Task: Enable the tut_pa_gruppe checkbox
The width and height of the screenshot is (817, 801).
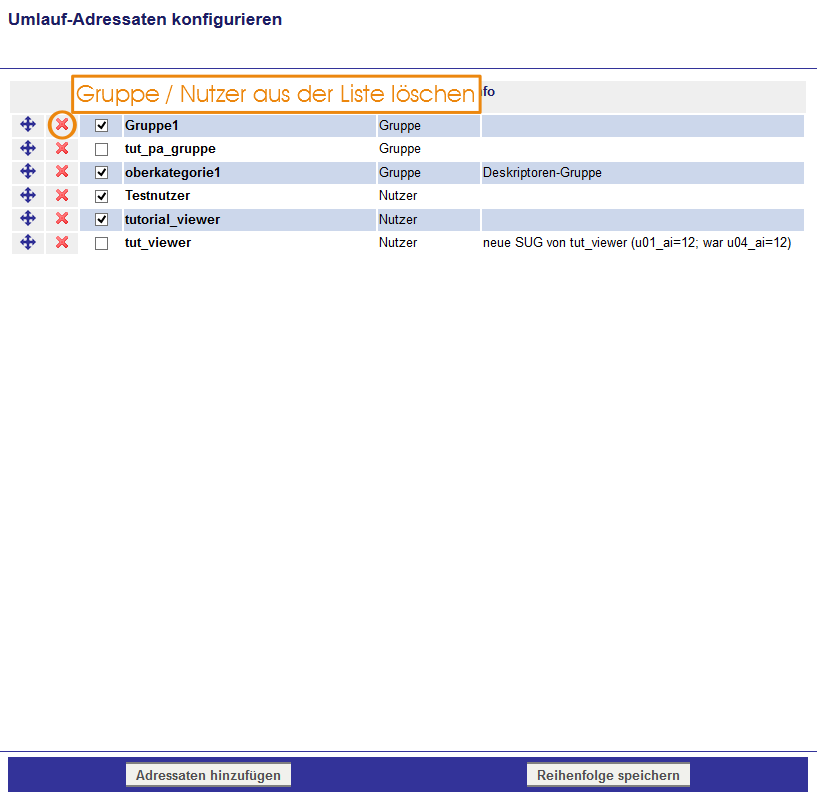Action: click(x=102, y=150)
